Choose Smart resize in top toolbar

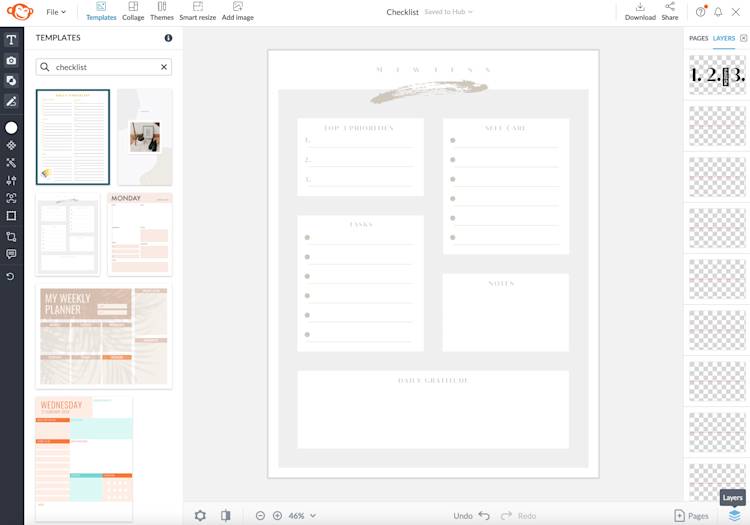(x=198, y=11)
